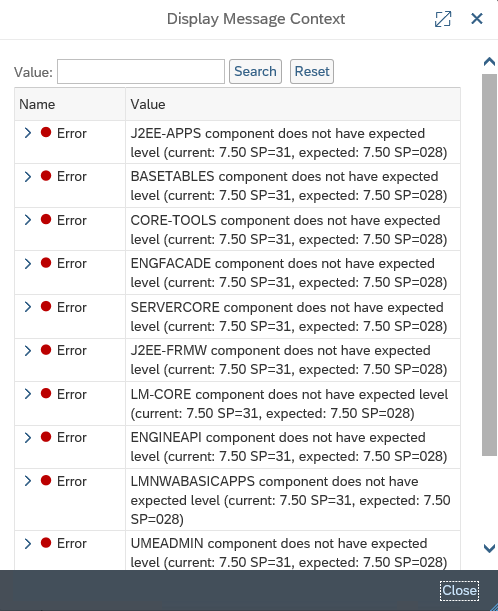Expand the CORE-TOOLS error row

pos(28,220)
